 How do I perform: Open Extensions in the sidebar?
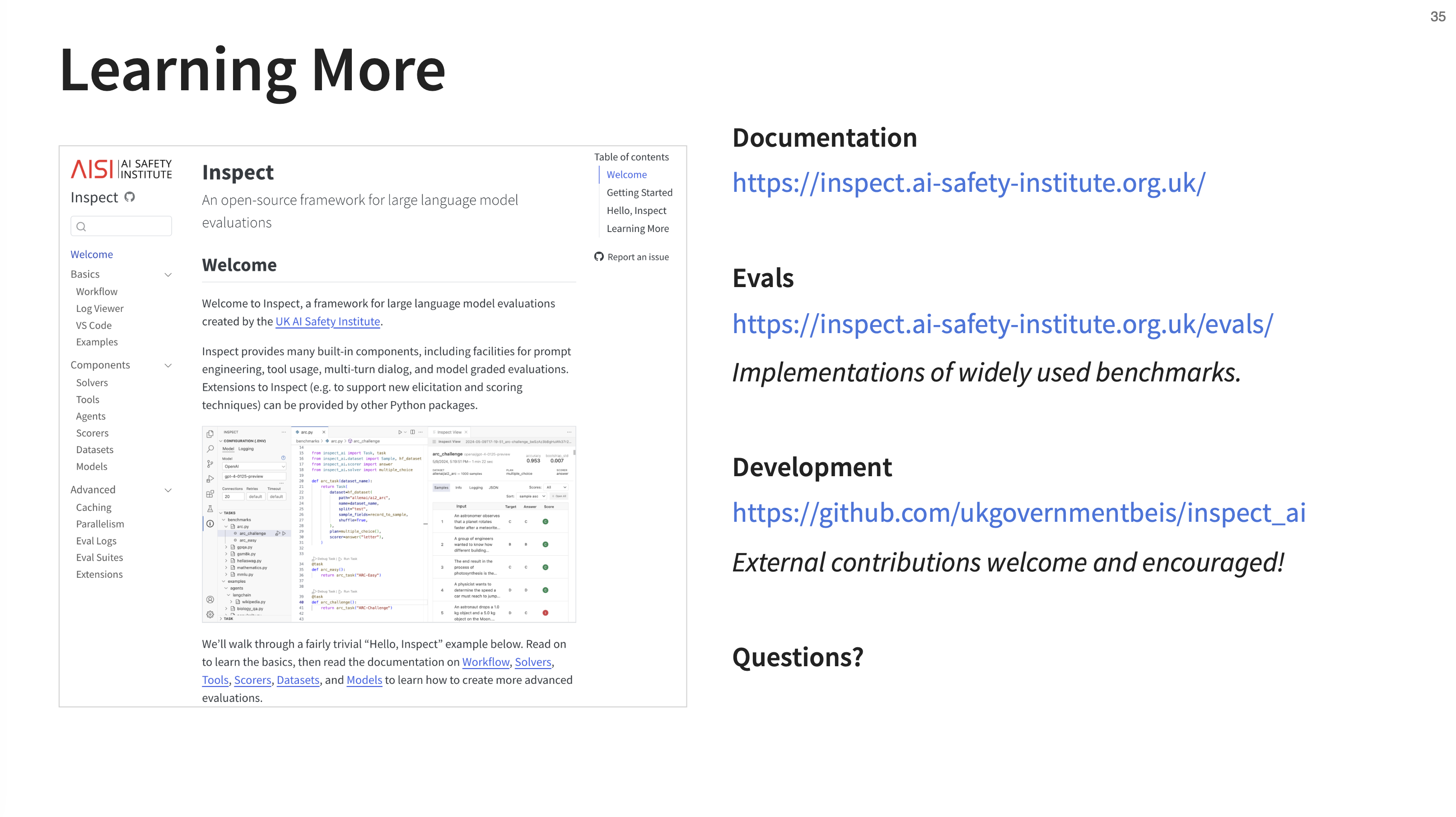99,574
